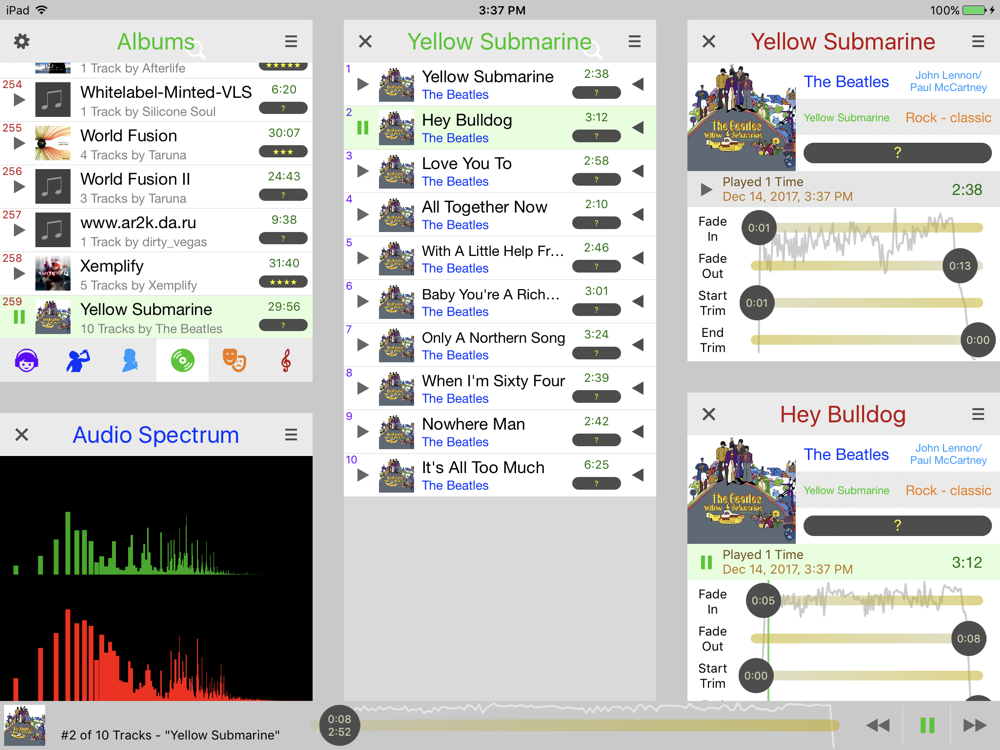
Task: Close the Hey Bulldog detail panel
Action: click(x=709, y=415)
